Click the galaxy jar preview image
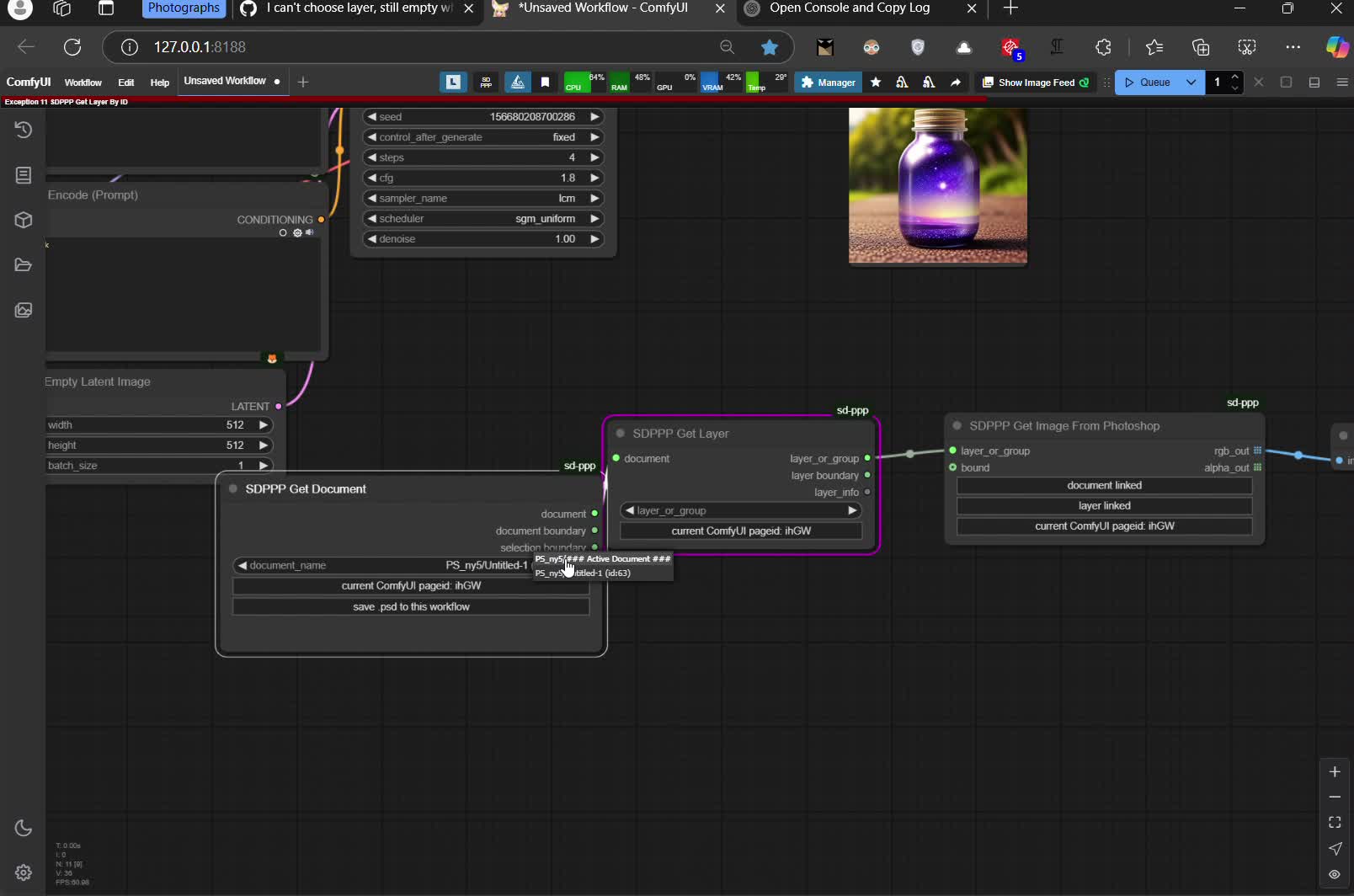 click(x=937, y=185)
